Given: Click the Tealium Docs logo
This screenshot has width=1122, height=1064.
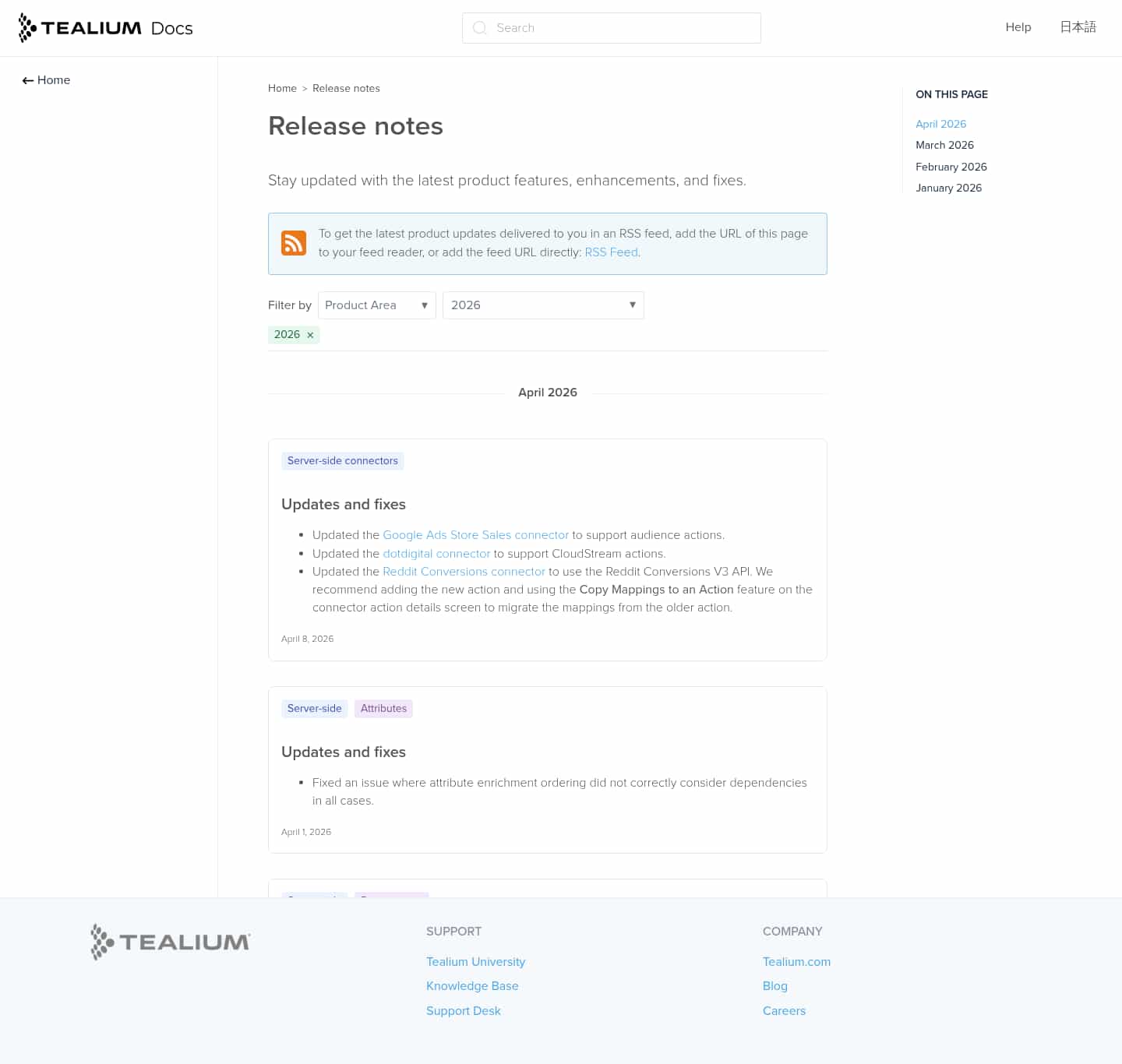Looking at the screenshot, I should (105, 28).
